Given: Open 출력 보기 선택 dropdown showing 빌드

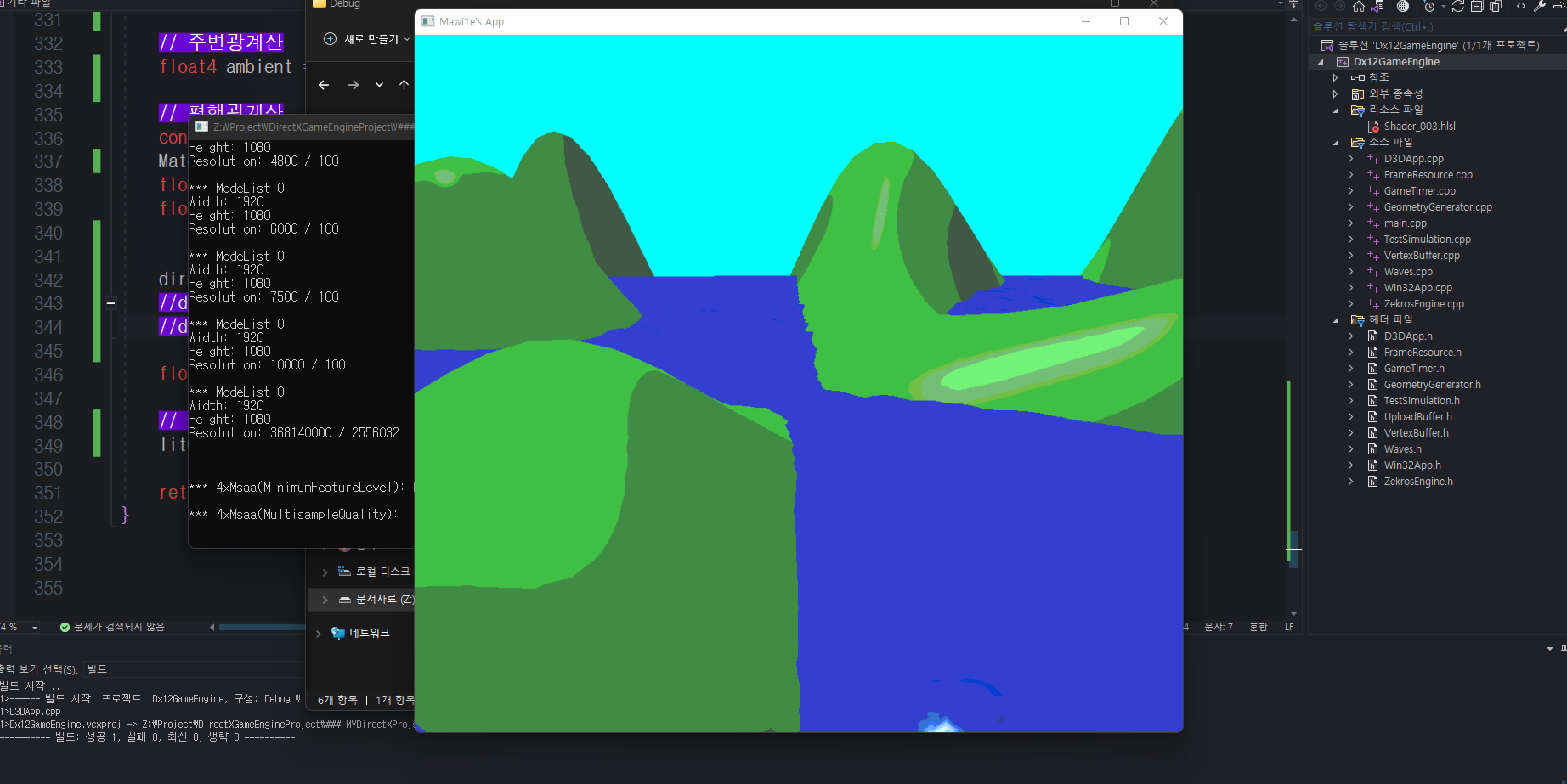Looking at the screenshot, I should [x=194, y=669].
